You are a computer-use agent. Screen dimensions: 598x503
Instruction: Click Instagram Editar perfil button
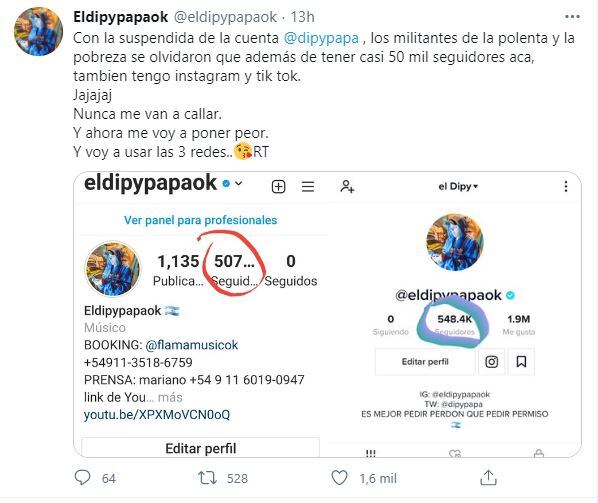201,447
